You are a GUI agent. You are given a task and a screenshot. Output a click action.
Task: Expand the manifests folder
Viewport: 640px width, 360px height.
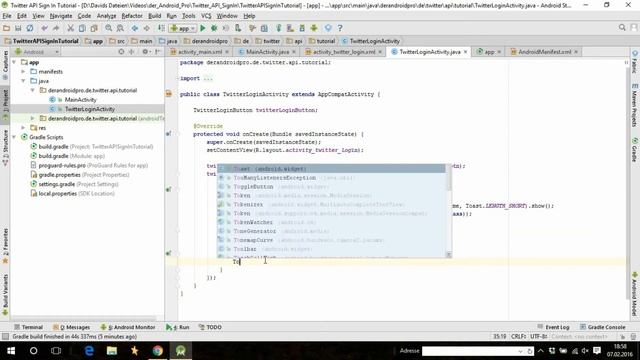pos(23,71)
